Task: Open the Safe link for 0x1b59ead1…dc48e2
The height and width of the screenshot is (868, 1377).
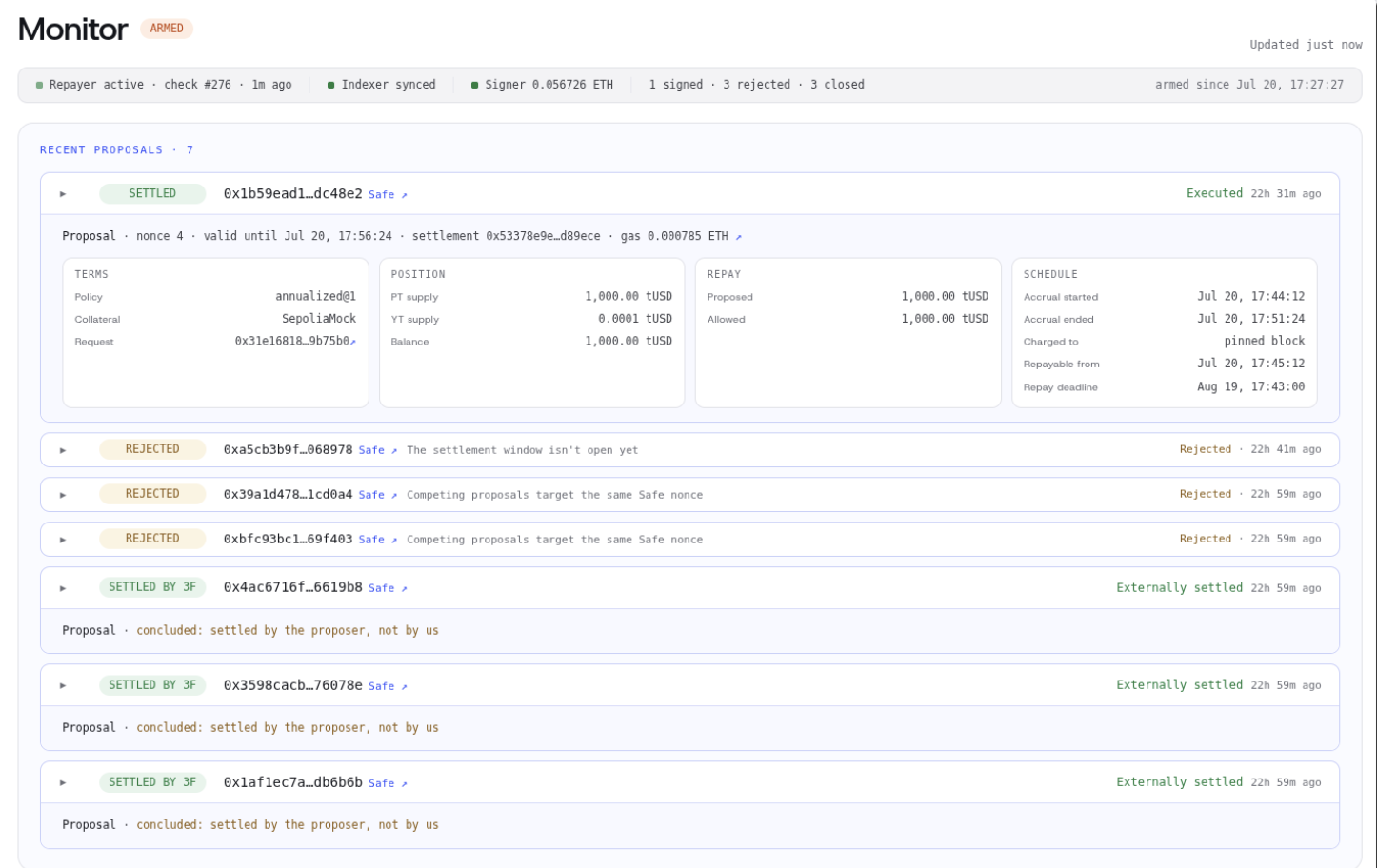Action: pyautogui.click(x=388, y=195)
